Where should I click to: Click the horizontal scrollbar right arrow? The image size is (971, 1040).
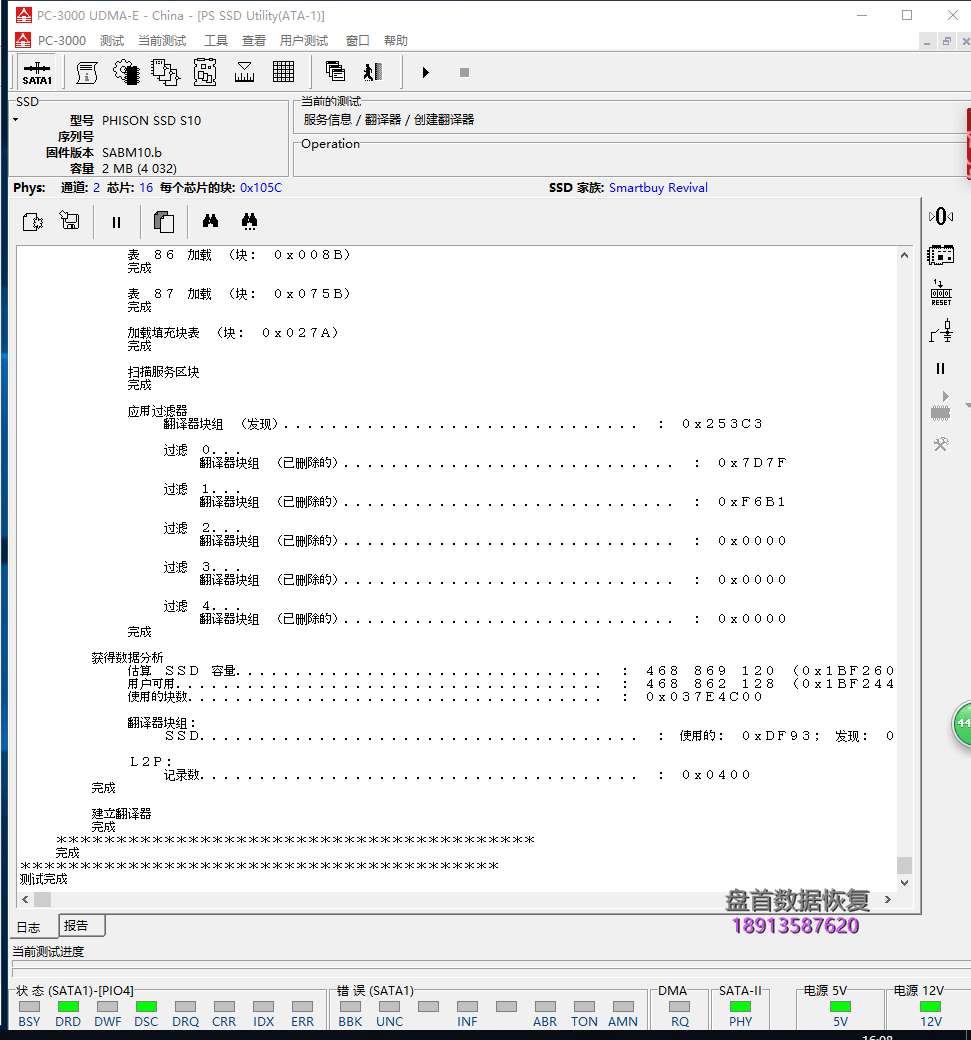click(888, 899)
